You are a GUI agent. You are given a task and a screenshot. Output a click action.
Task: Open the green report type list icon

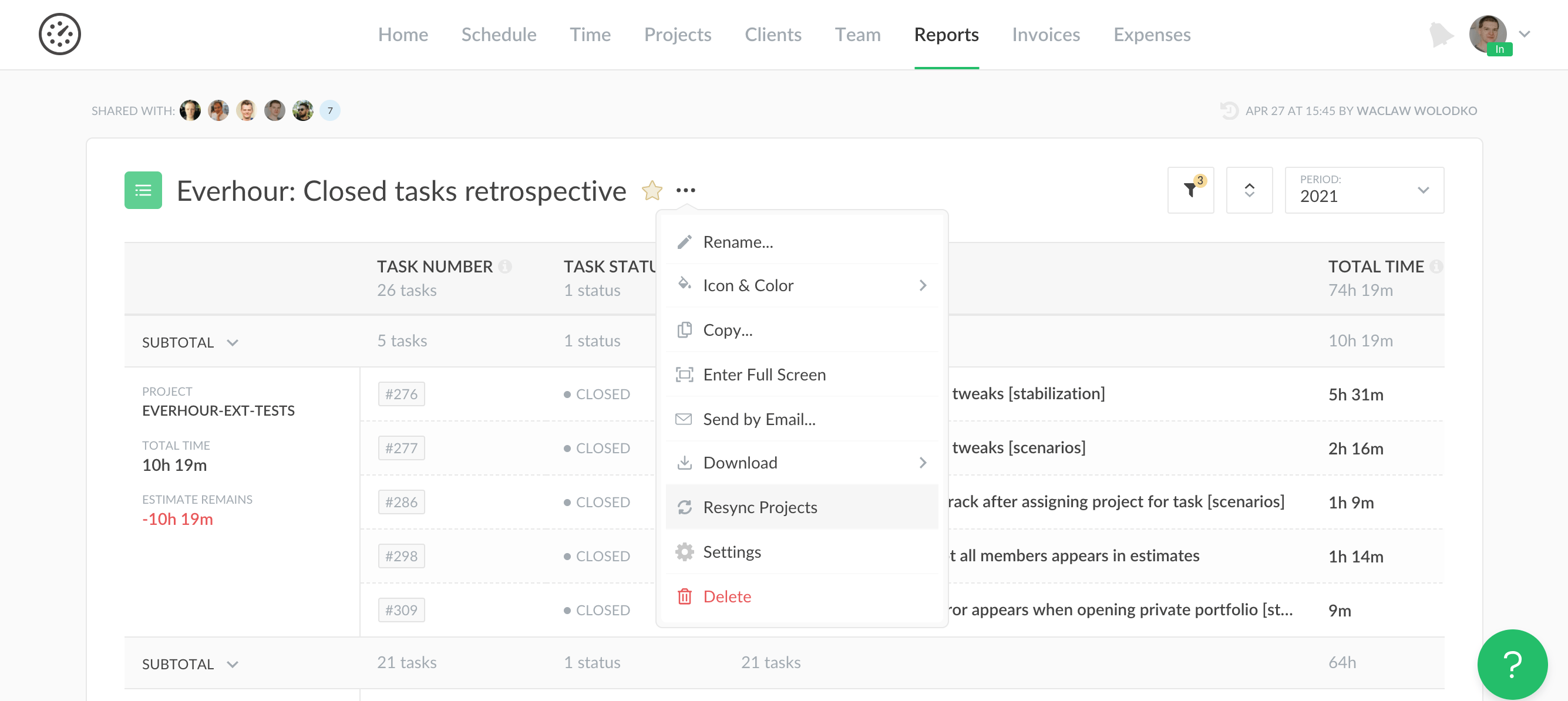[143, 190]
